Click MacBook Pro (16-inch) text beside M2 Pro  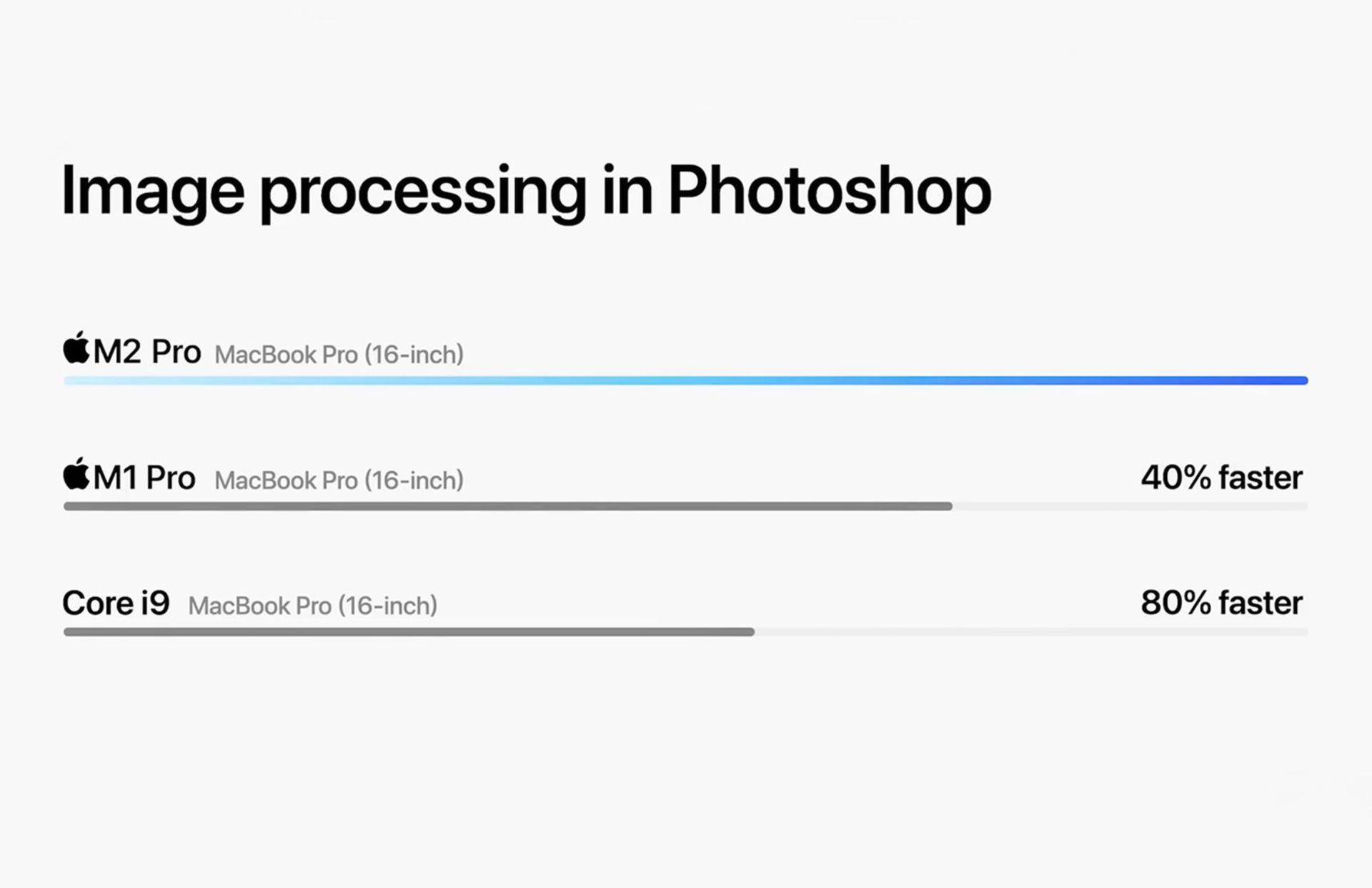pyautogui.click(x=339, y=355)
